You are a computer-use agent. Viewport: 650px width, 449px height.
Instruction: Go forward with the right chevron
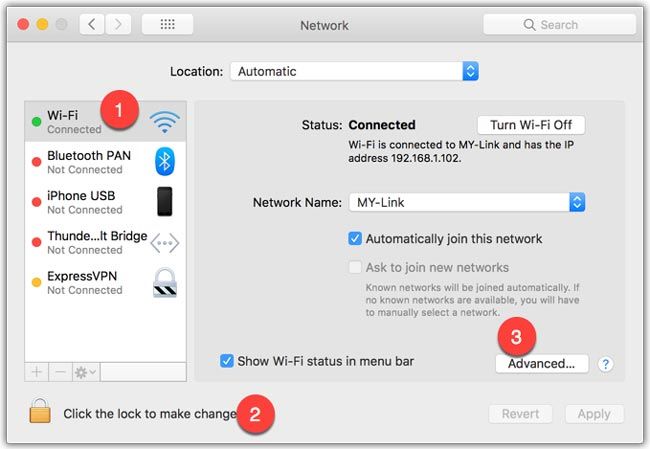click(x=118, y=24)
